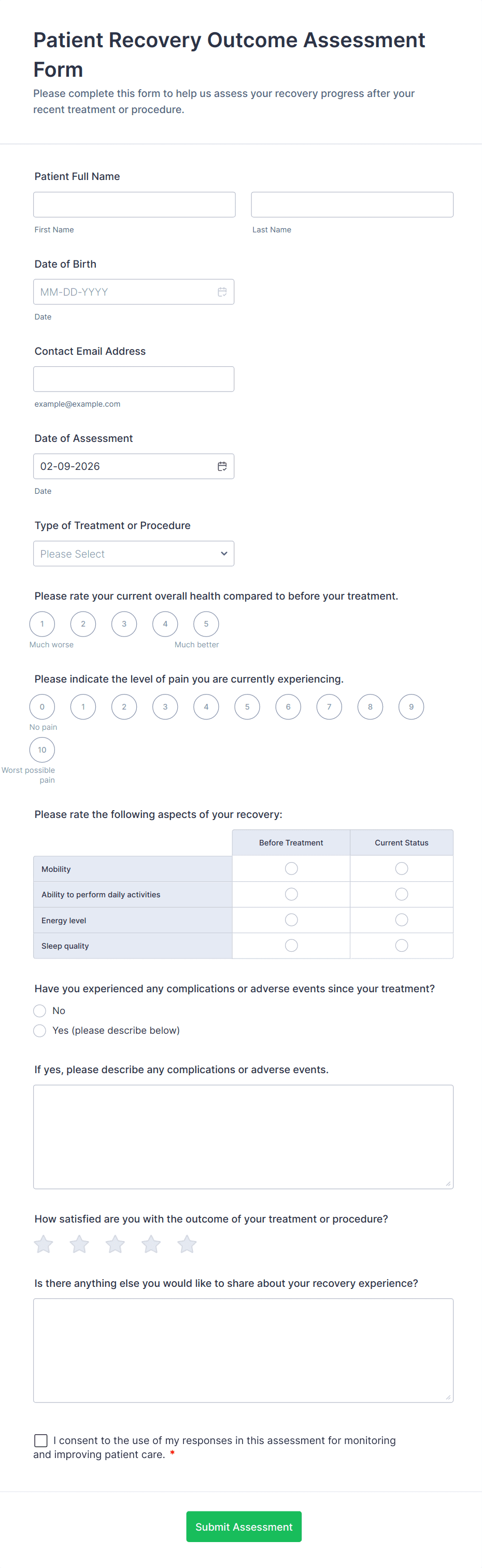Open the Date of Assessment calendar icon
Viewport: 482px width, 1568px height.
(222, 466)
